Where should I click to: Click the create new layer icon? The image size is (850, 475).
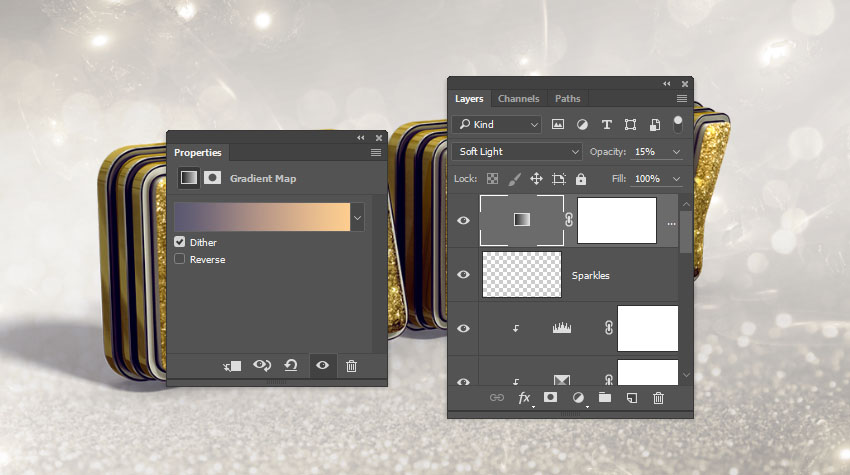631,398
